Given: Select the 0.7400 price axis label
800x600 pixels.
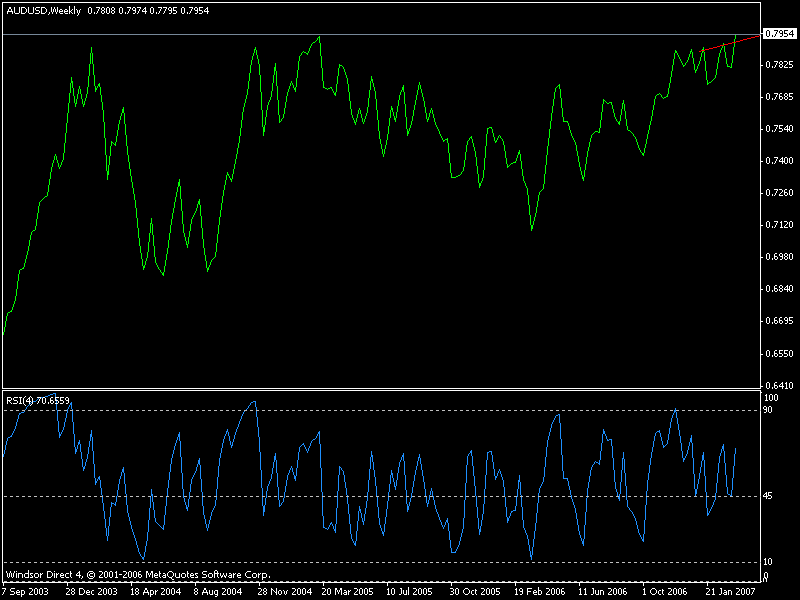Looking at the screenshot, I should (x=781, y=161).
